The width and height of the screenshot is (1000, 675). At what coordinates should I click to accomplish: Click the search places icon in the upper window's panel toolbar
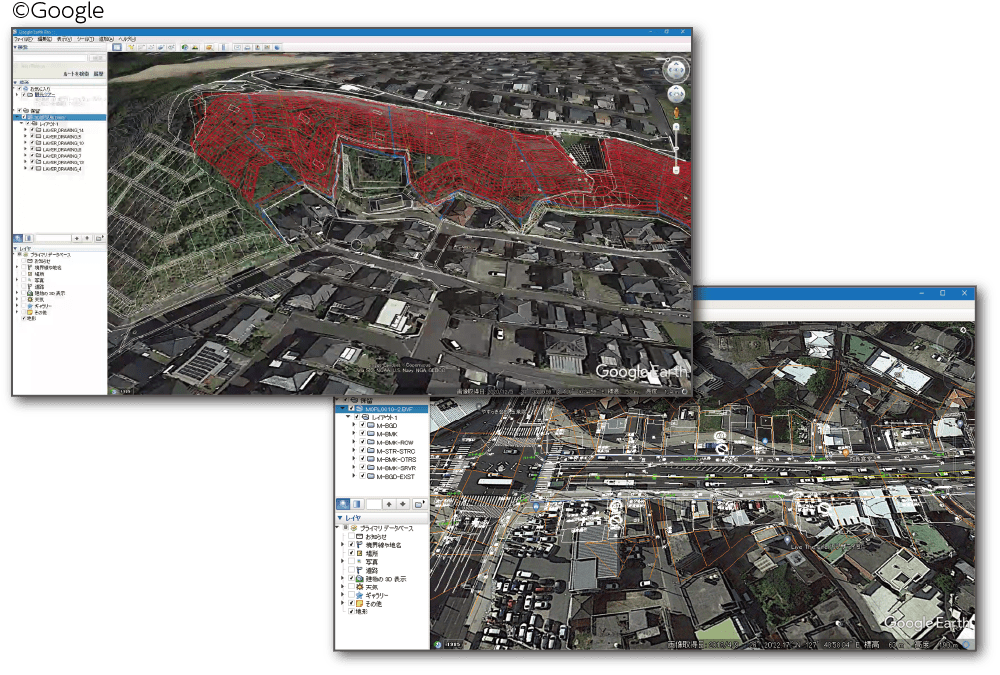(18, 239)
